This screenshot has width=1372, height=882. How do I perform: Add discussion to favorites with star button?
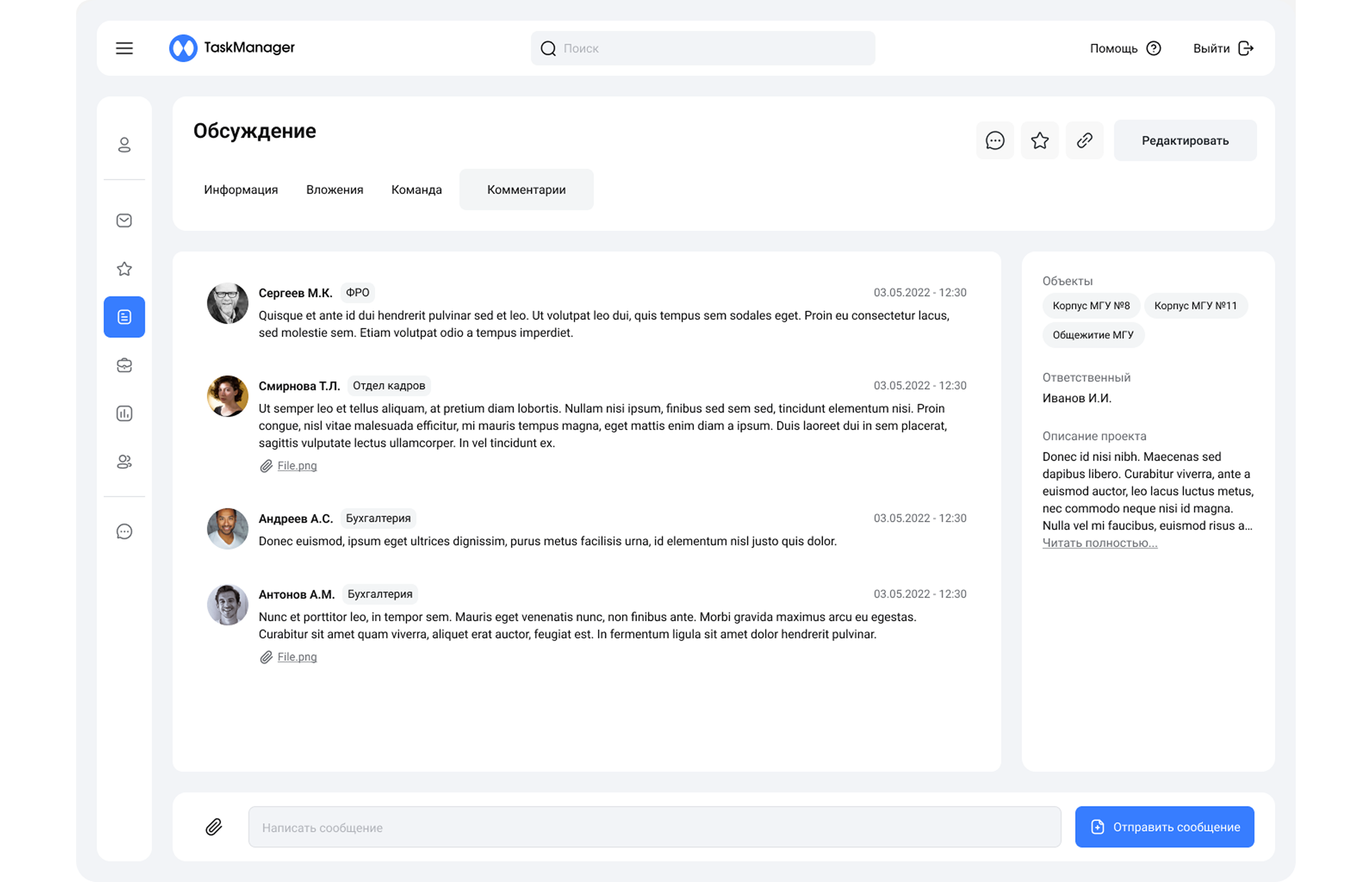pos(1039,140)
